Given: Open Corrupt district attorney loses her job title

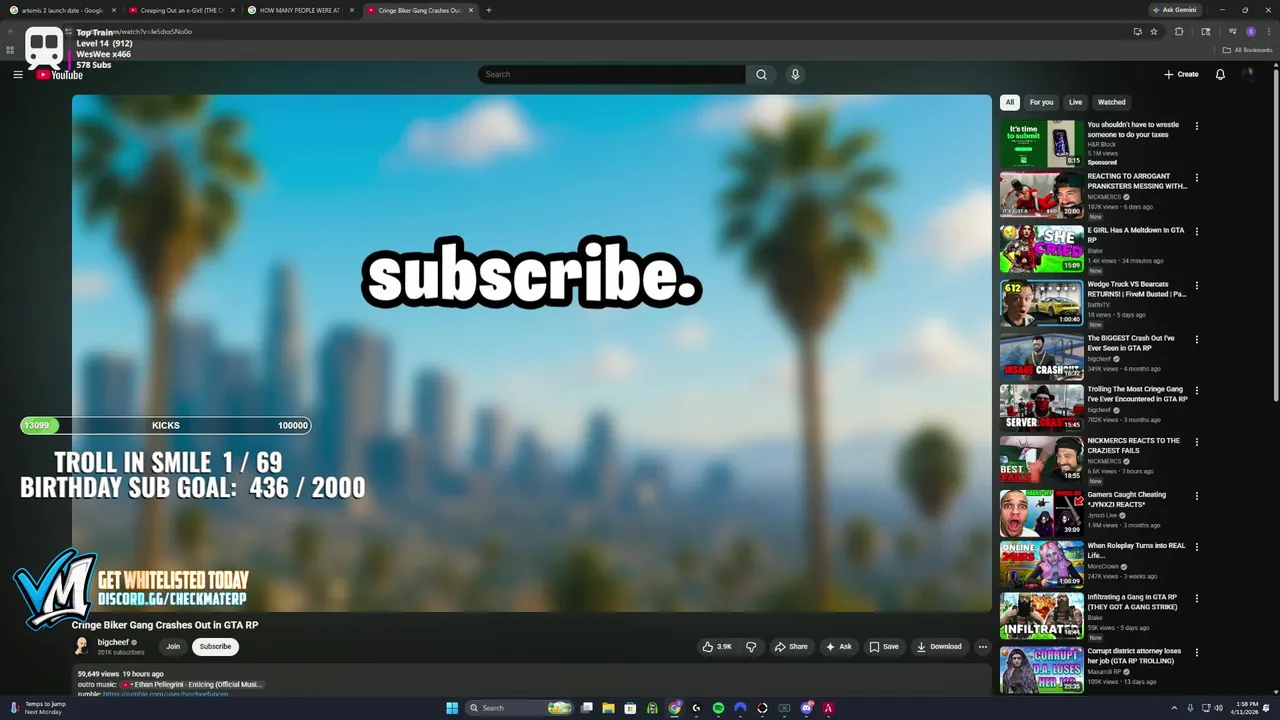Looking at the screenshot, I should [x=1134, y=656].
